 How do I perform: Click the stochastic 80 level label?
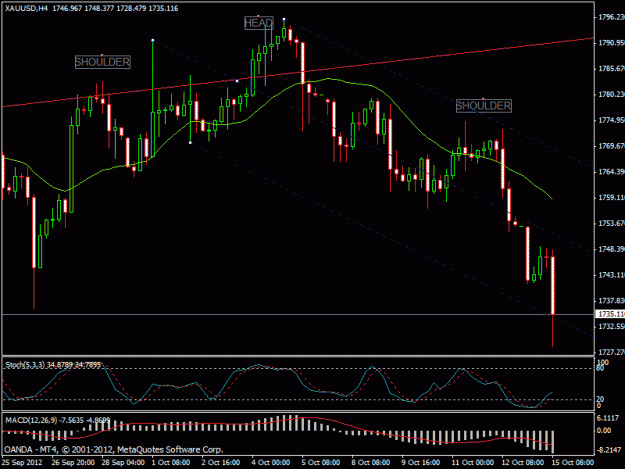click(600, 369)
